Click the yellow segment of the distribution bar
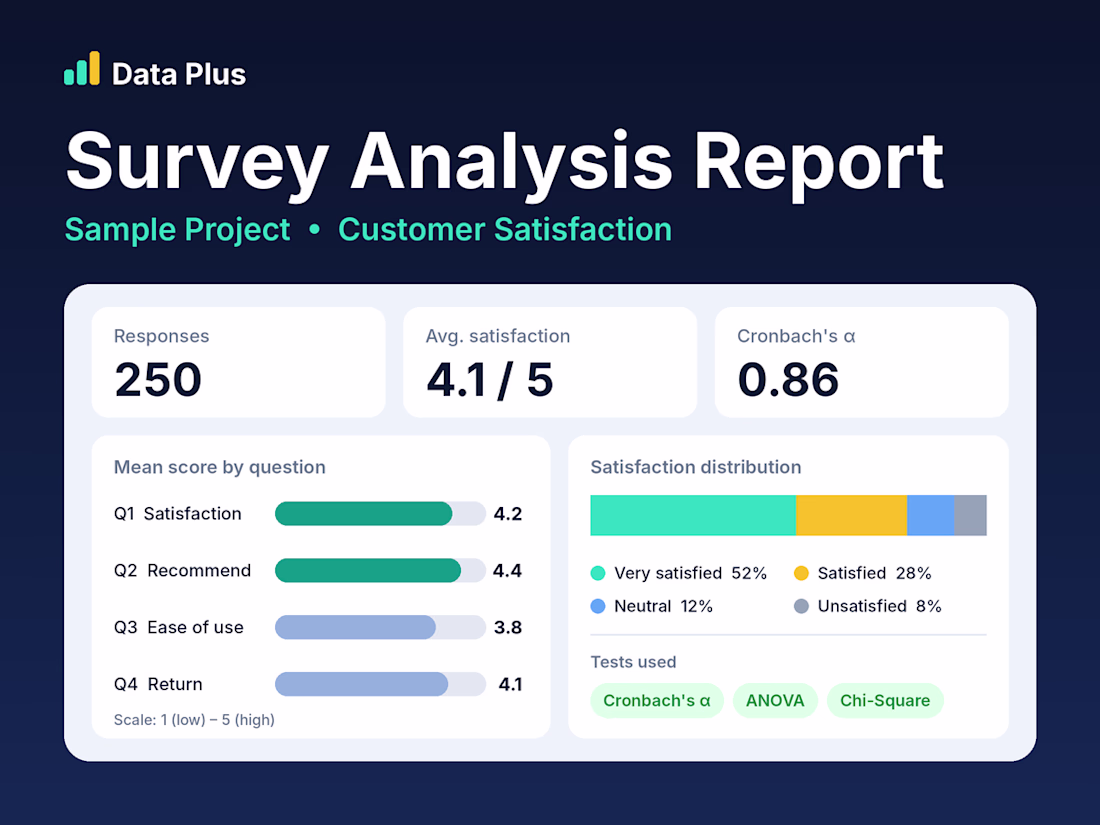Screen dimensions: 1100x825 click(852, 516)
